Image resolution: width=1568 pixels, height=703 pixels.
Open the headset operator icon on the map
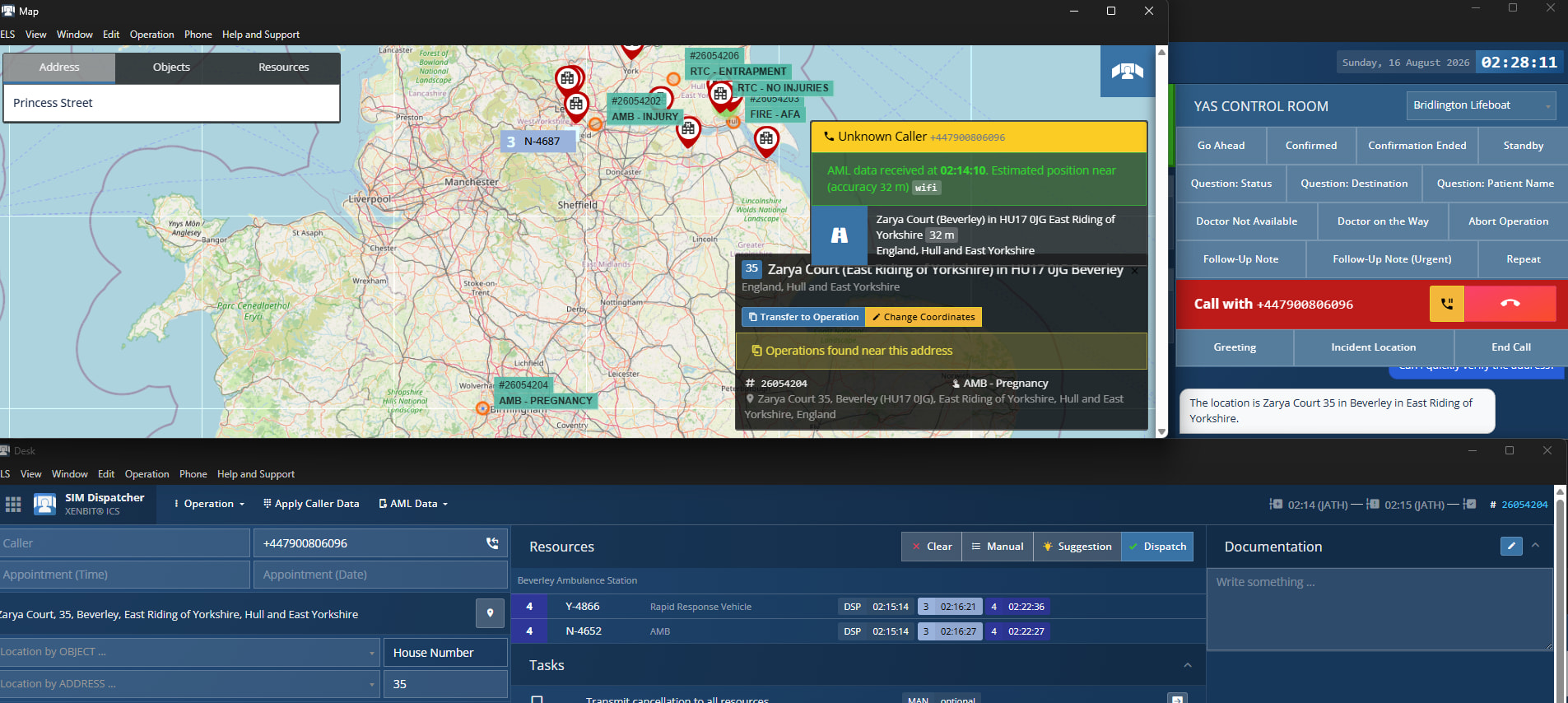point(1127,72)
